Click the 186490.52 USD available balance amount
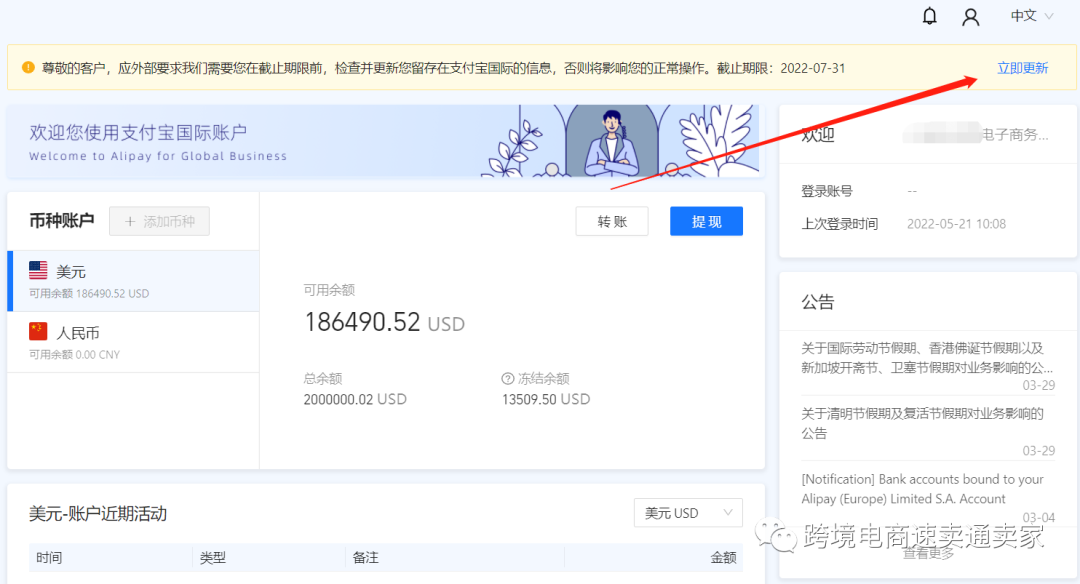The height and width of the screenshot is (584, 1080). pos(384,322)
